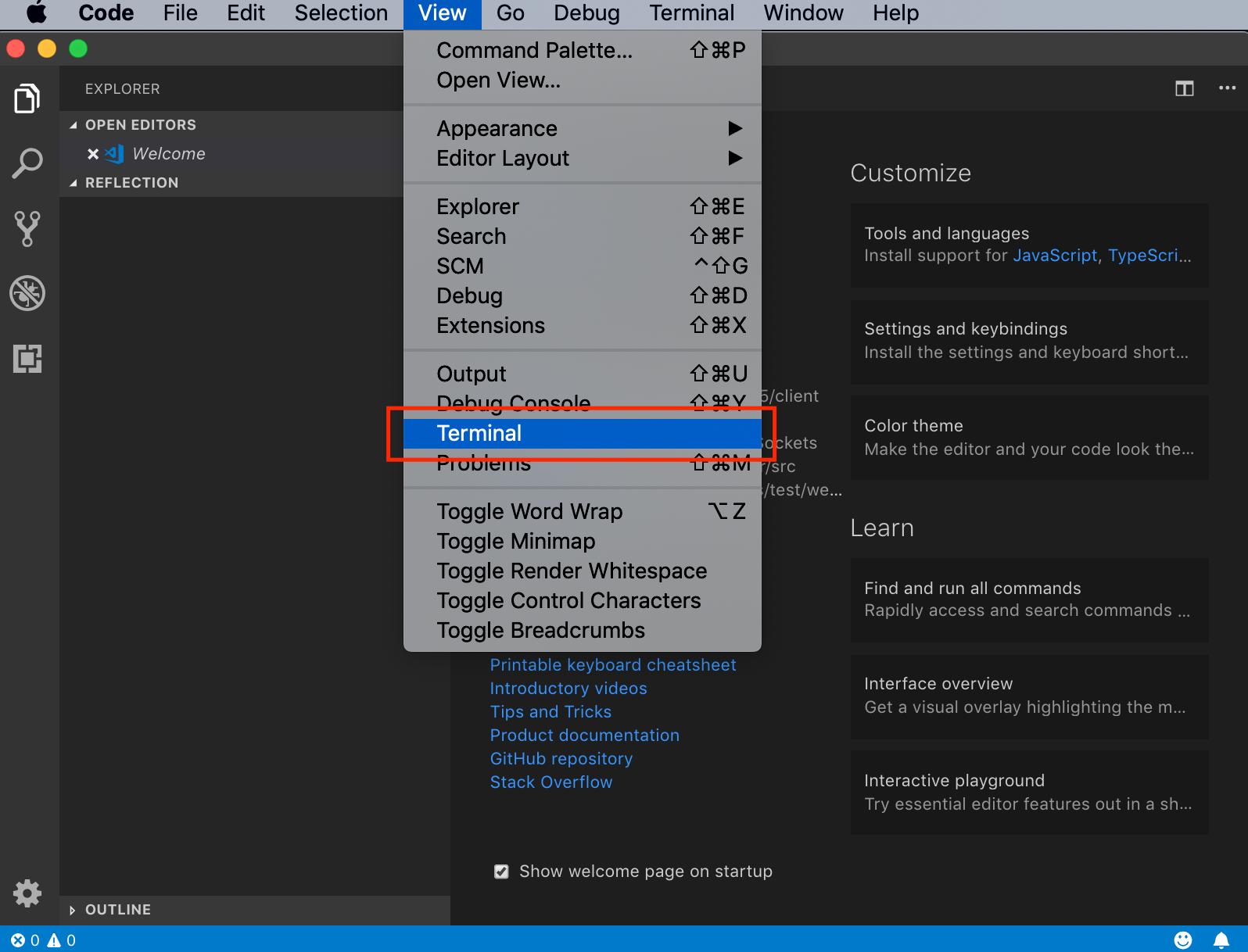Image resolution: width=1248 pixels, height=952 pixels.
Task: Open the Interactive playground card
Action: pos(1029,793)
